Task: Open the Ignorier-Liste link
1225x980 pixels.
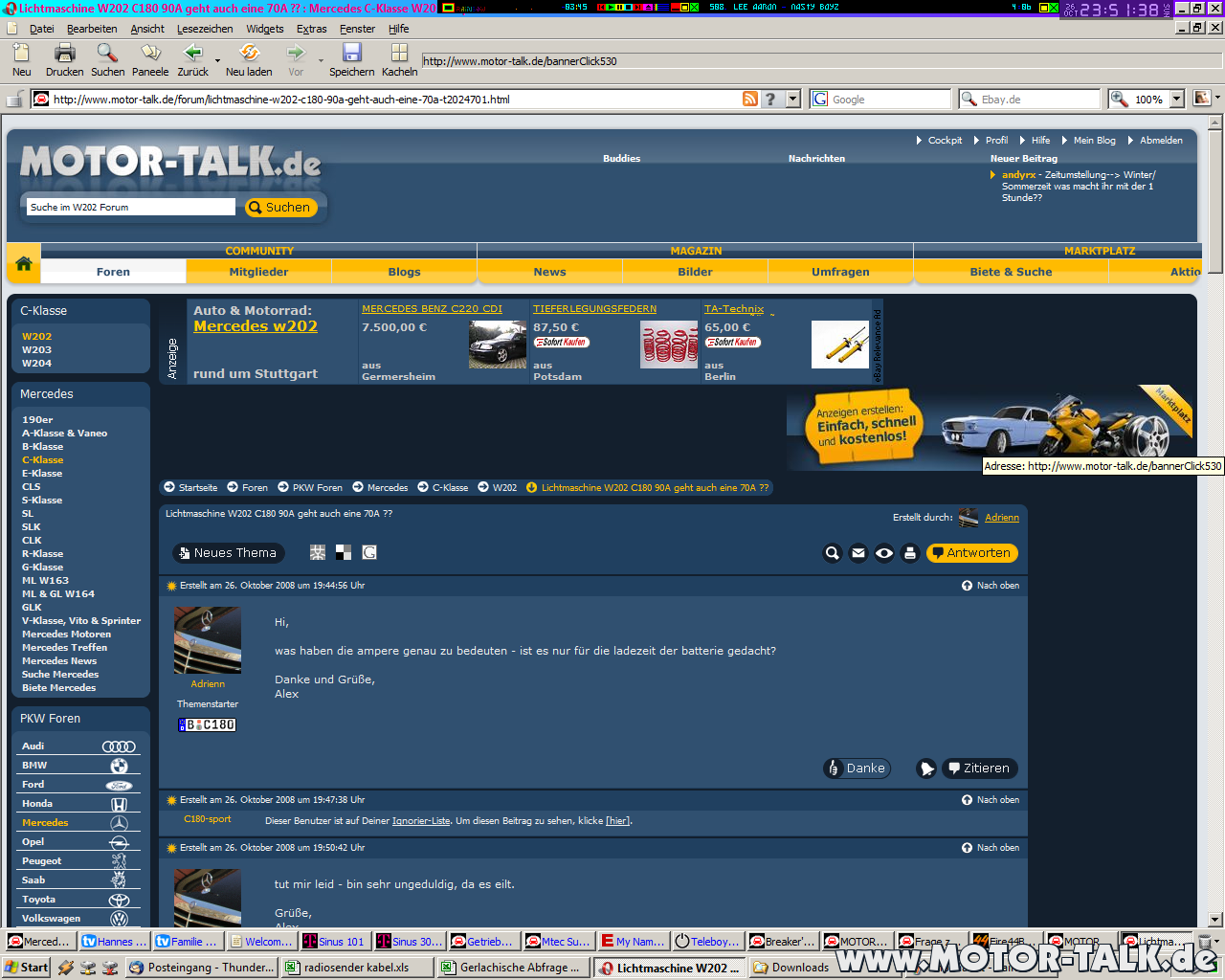Action: (421, 821)
